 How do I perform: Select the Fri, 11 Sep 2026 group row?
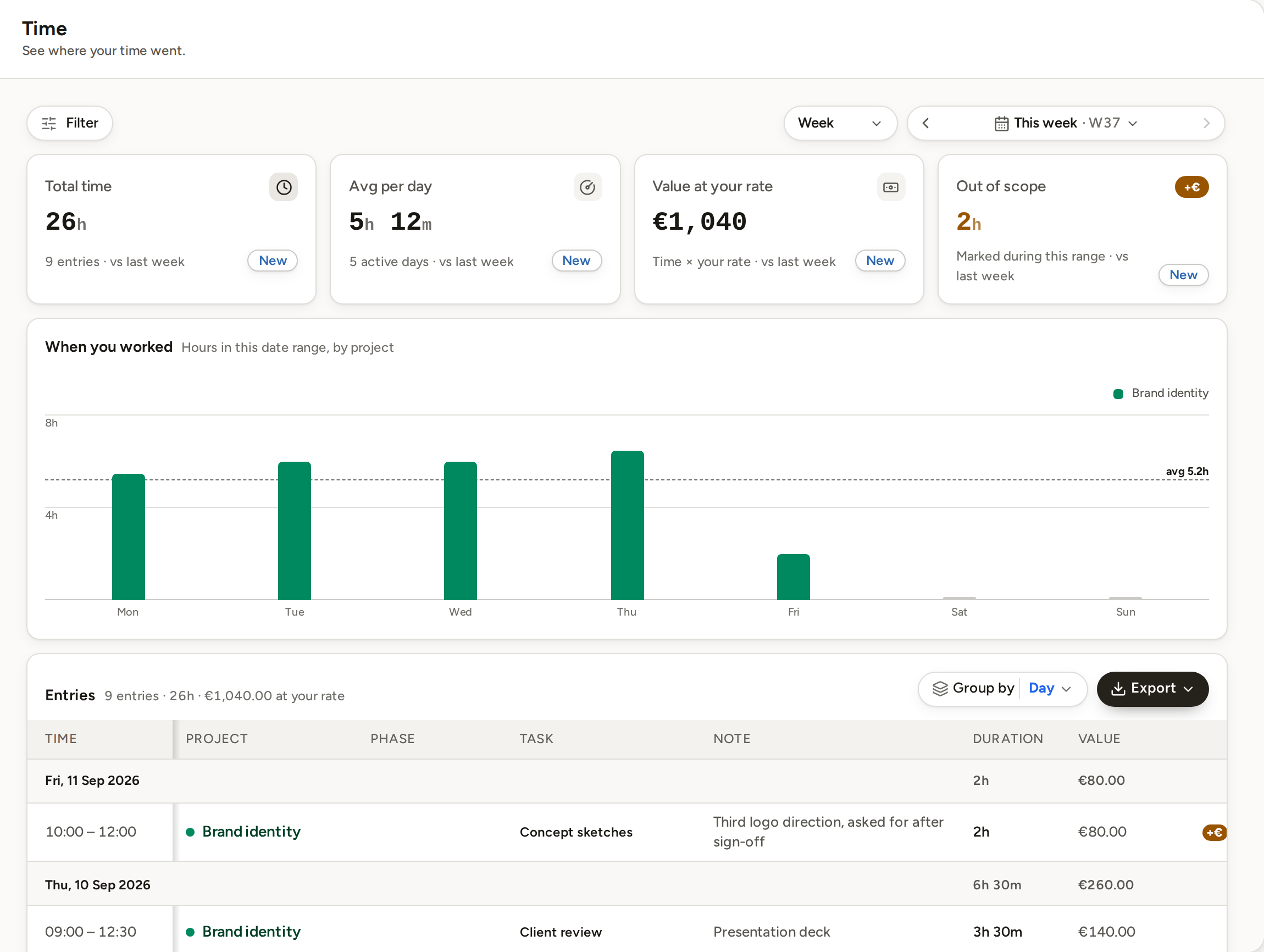tap(627, 781)
